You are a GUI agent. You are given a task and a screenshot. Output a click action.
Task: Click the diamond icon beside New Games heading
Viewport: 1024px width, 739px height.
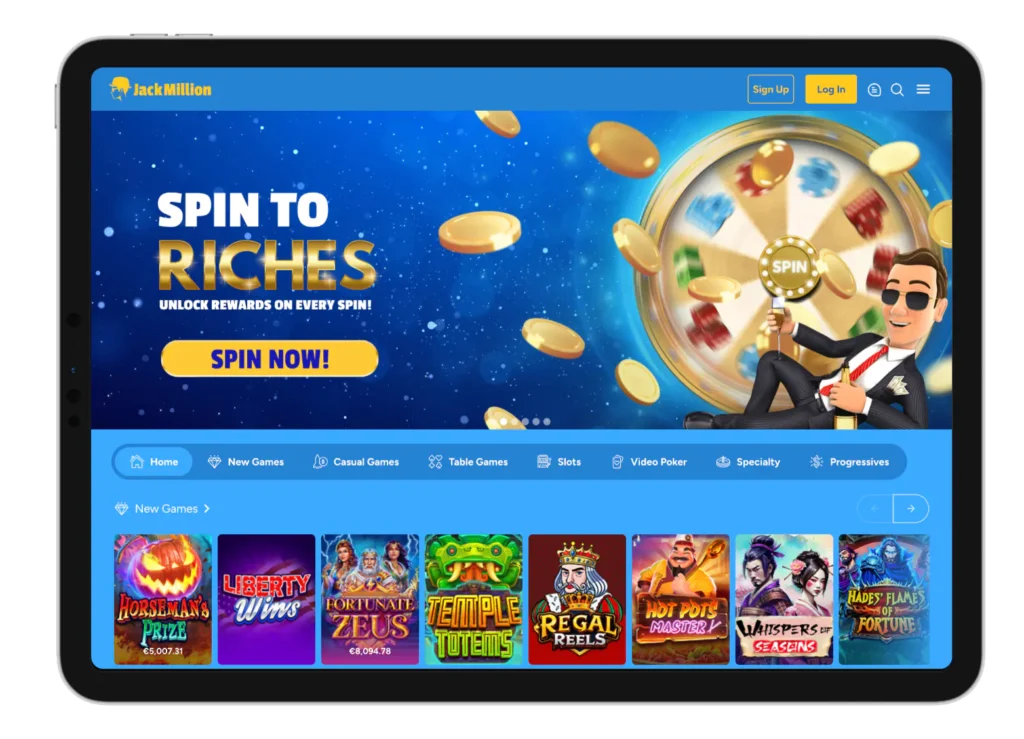click(121, 509)
